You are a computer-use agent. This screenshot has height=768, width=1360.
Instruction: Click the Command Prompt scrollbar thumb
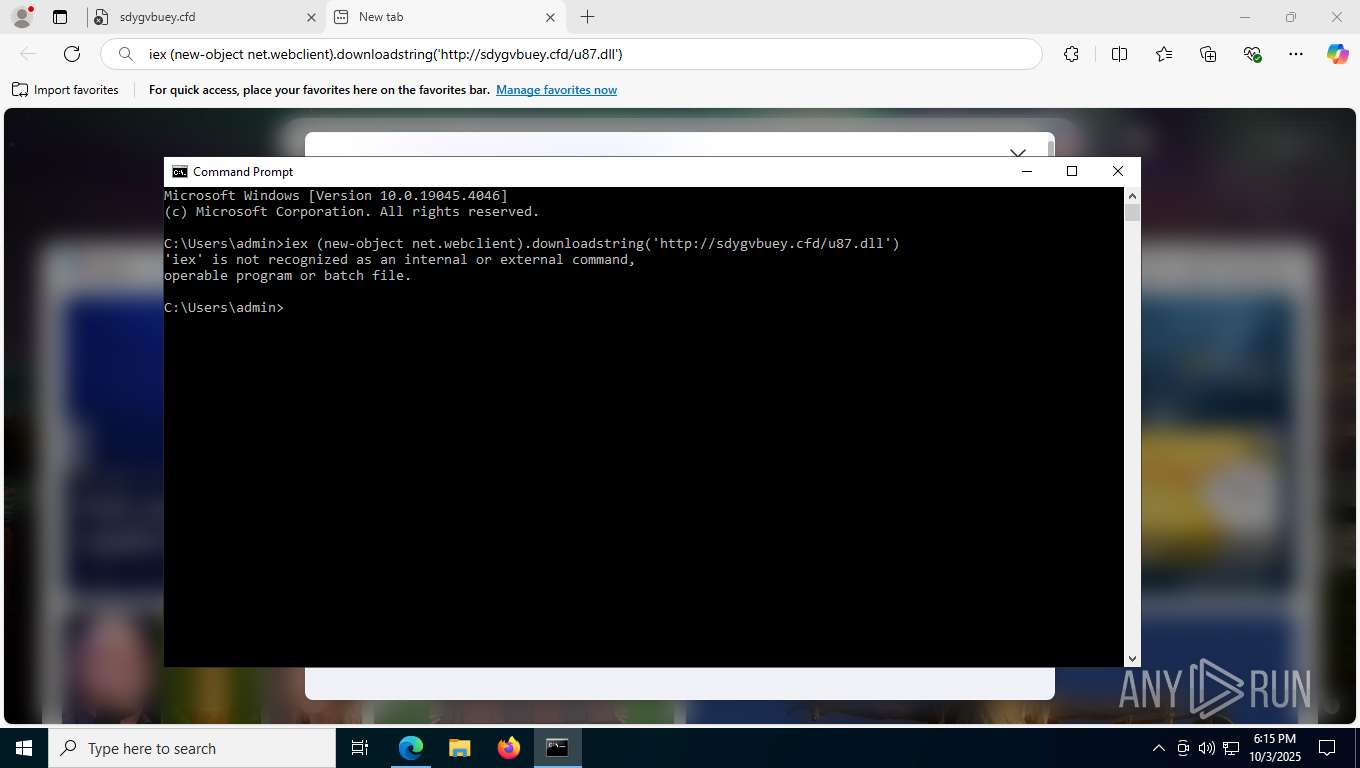[x=1132, y=212]
